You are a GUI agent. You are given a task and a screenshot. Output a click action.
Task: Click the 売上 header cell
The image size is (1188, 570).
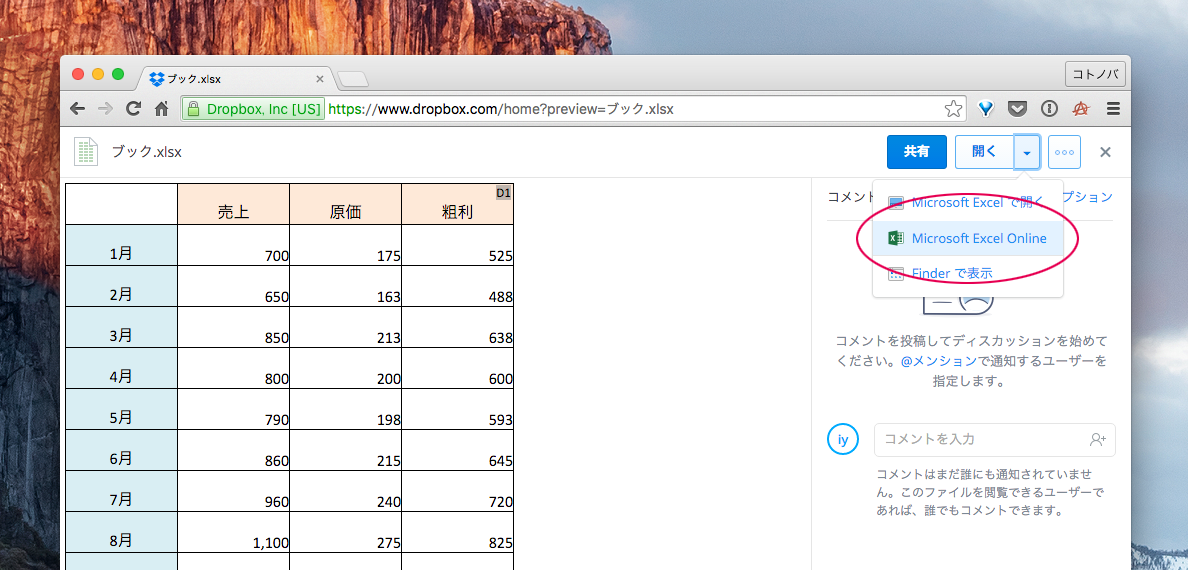[x=233, y=204]
